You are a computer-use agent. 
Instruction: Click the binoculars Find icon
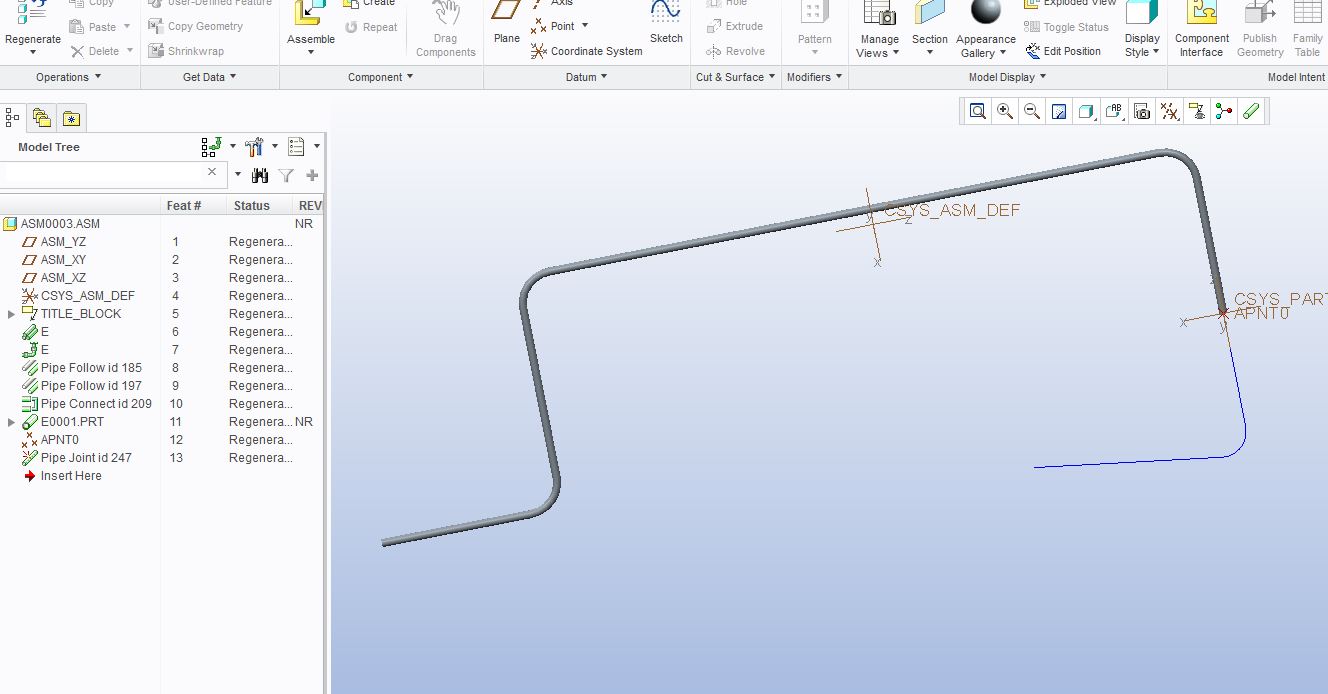coord(260,175)
